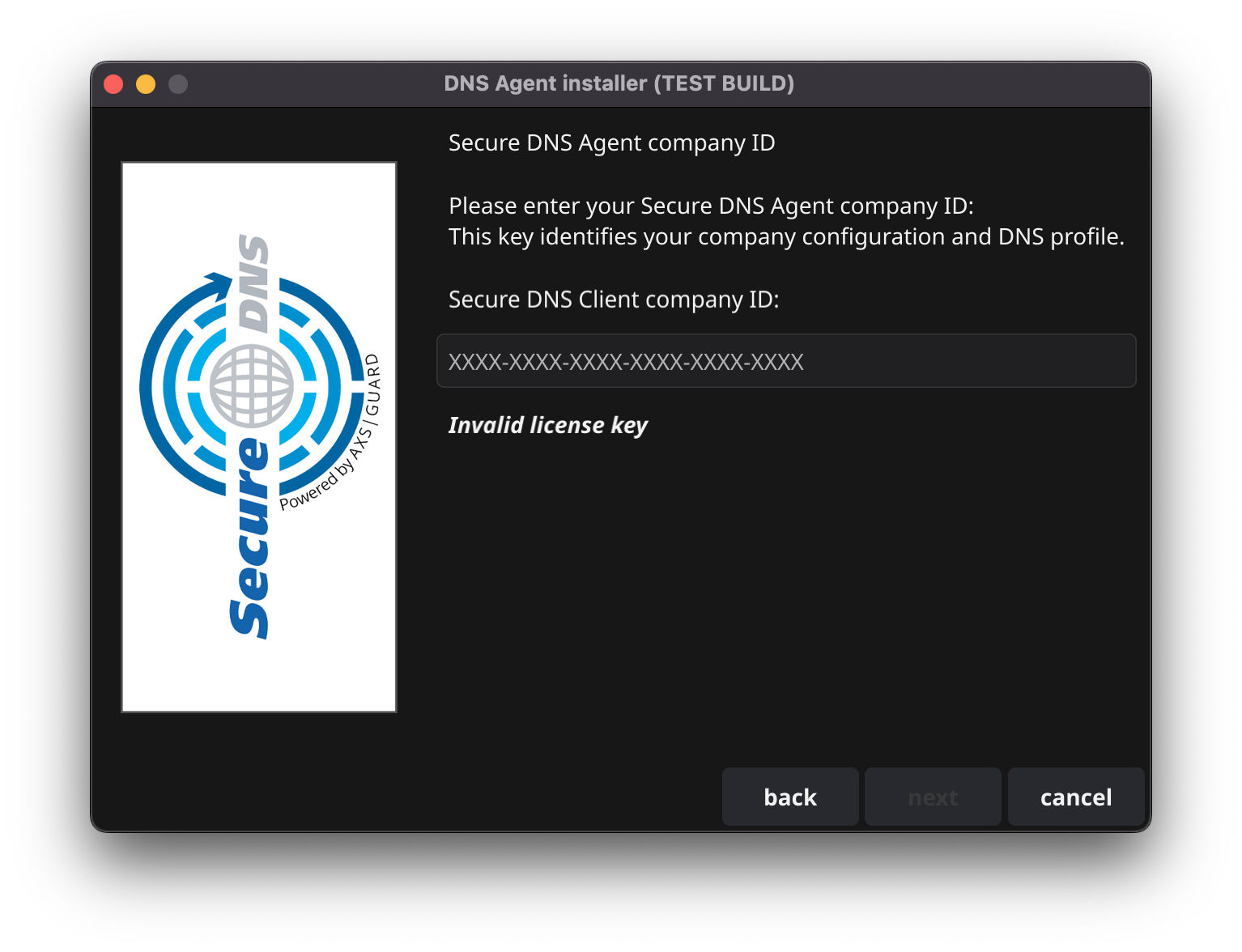
Task: Focus the company ID input field
Action: point(785,361)
